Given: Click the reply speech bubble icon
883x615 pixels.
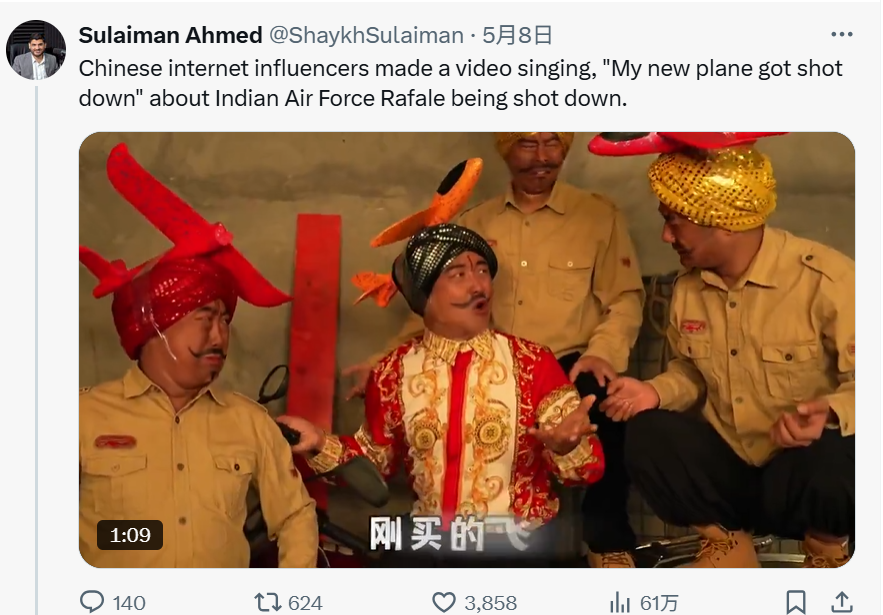Looking at the screenshot, I should click(x=92, y=602).
